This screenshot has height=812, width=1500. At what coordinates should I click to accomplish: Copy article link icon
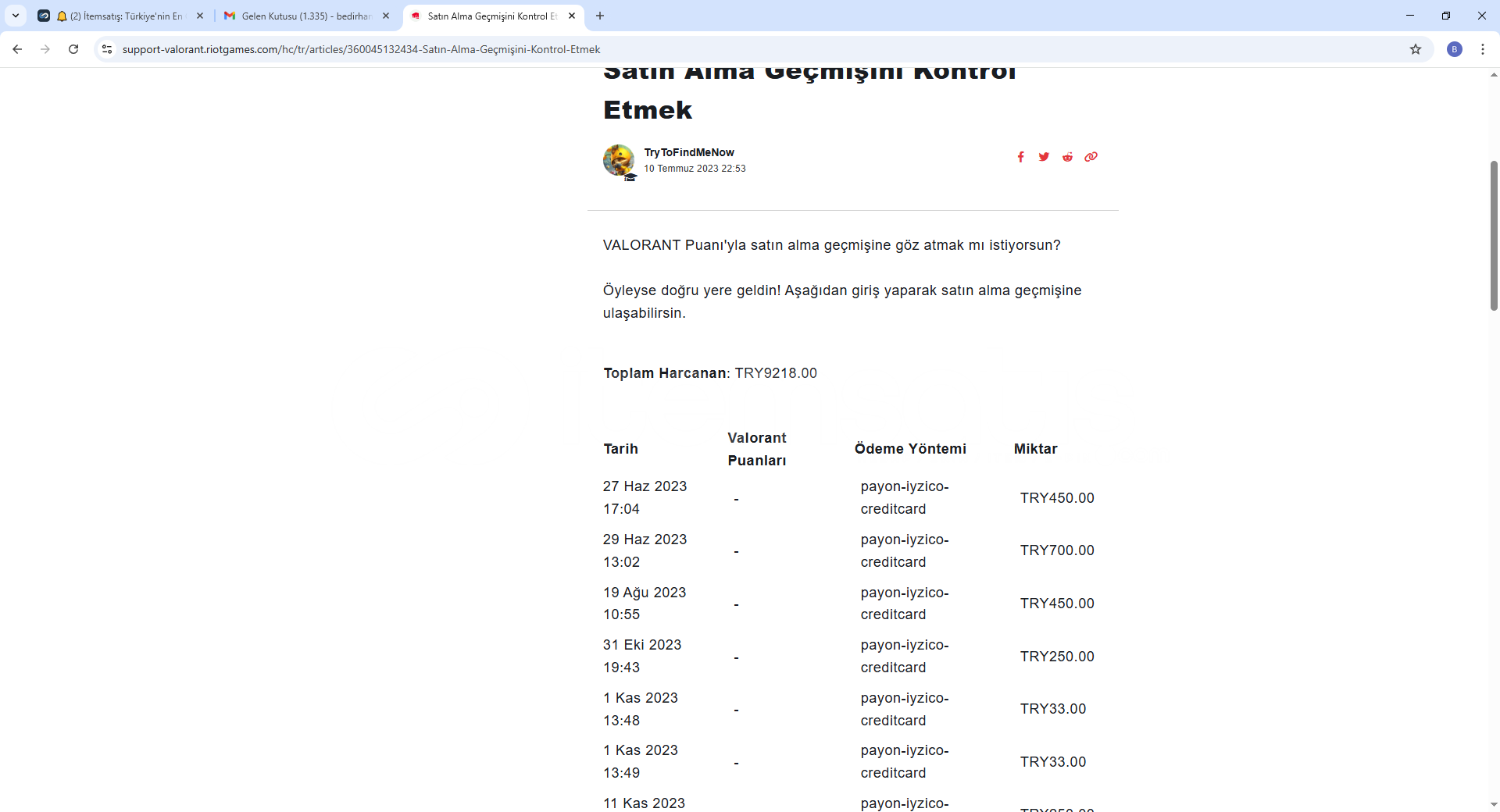[1091, 157]
